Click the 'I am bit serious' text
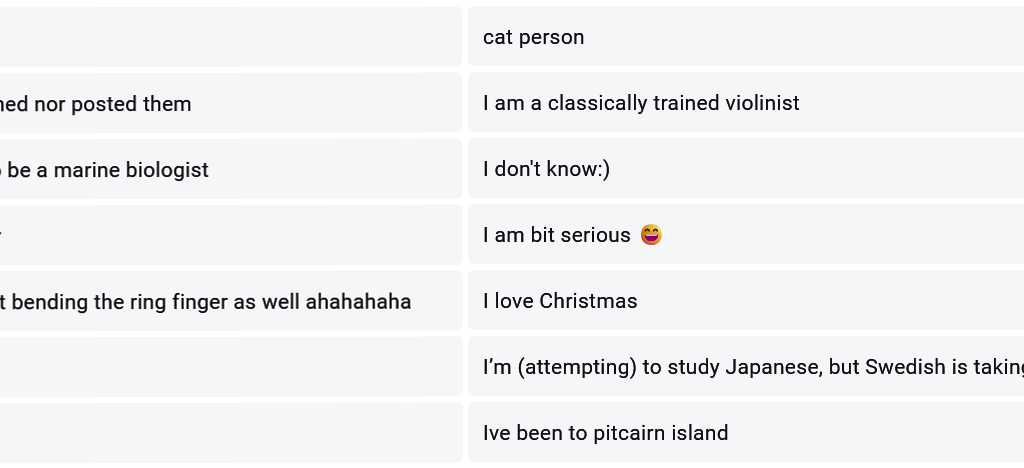This screenshot has width=1024, height=468. [556, 235]
